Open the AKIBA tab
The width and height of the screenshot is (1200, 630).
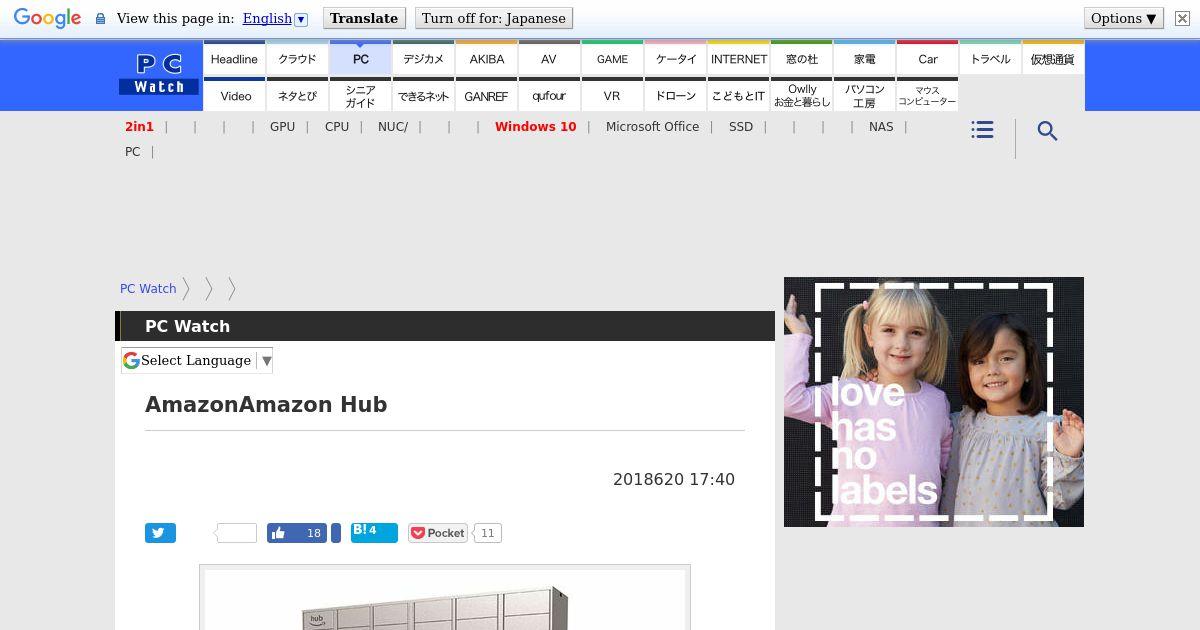point(486,59)
